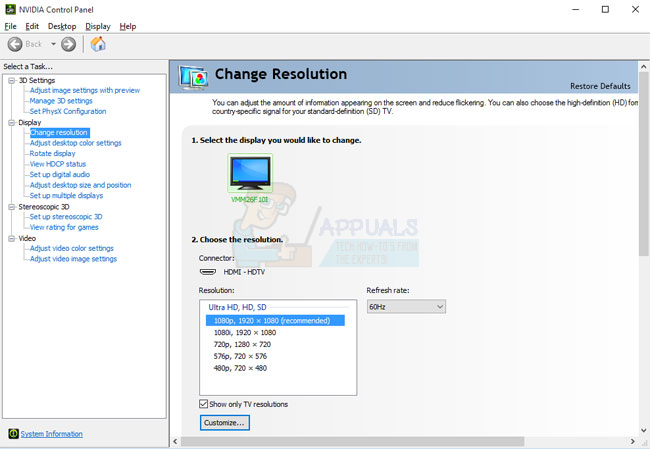The height and width of the screenshot is (449, 650).
Task: Click the Forward arrow icon
Action: [68, 44]
